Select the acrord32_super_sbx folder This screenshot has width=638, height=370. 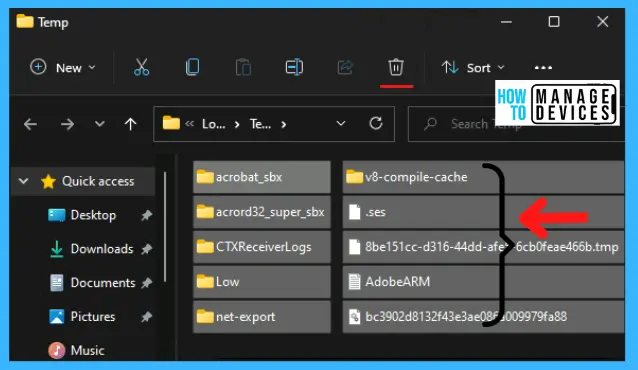[262, 212]
